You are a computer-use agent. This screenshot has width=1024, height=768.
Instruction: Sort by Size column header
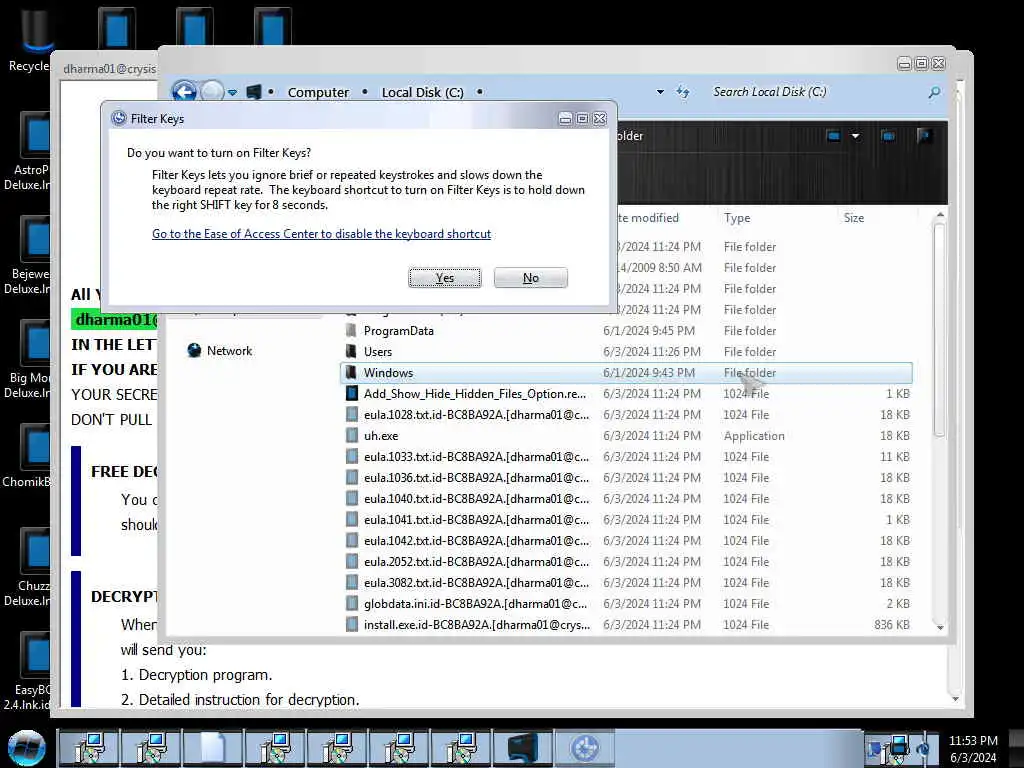(x=854, y=217)
